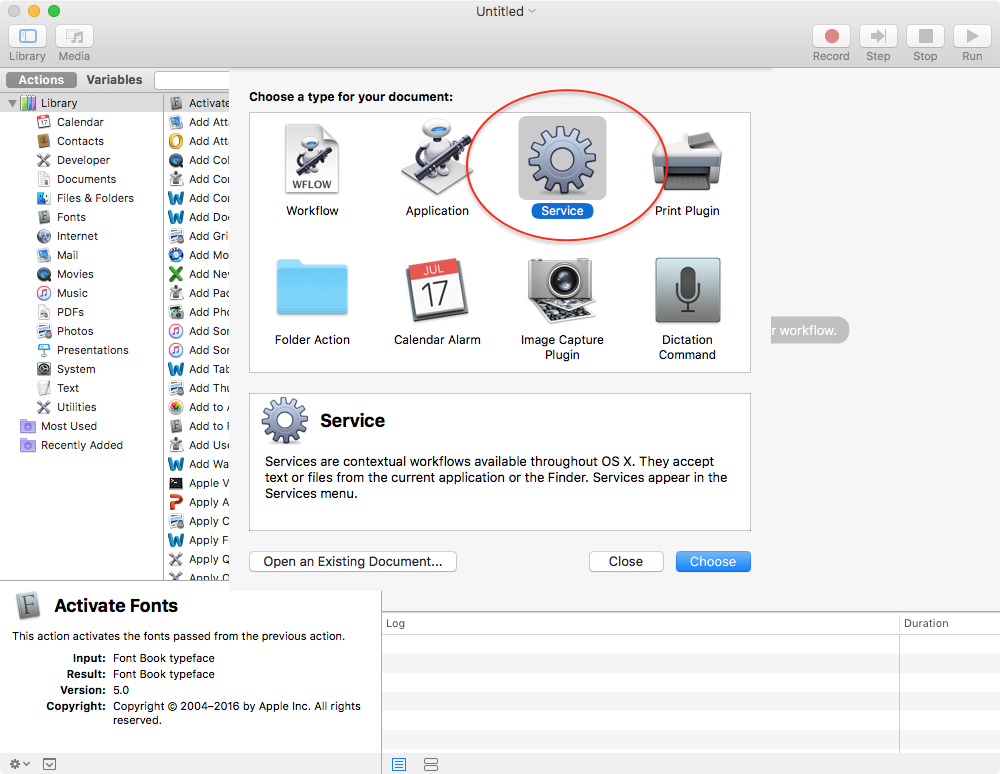Viewport: 1000px width, 774px height.
Task: Run the workflow using the Run button
Action: coord(972,36)
